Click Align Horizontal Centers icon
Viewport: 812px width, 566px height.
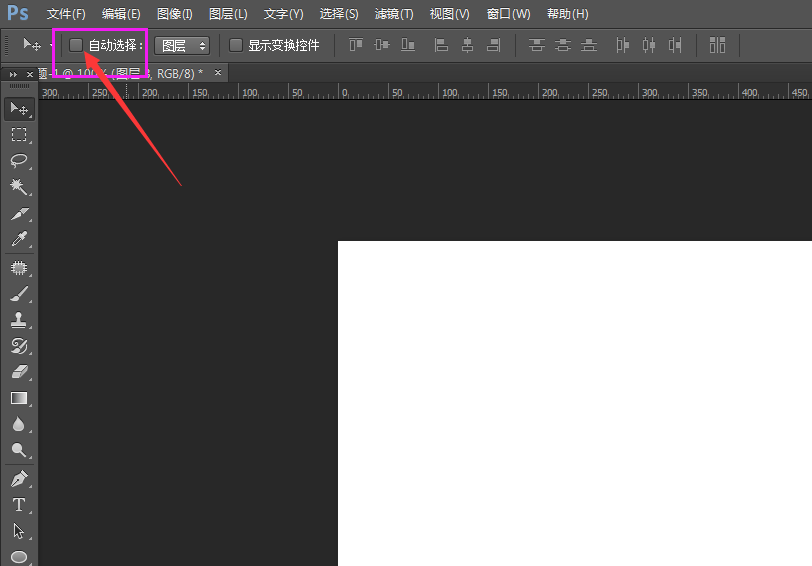tap(468, 45)
